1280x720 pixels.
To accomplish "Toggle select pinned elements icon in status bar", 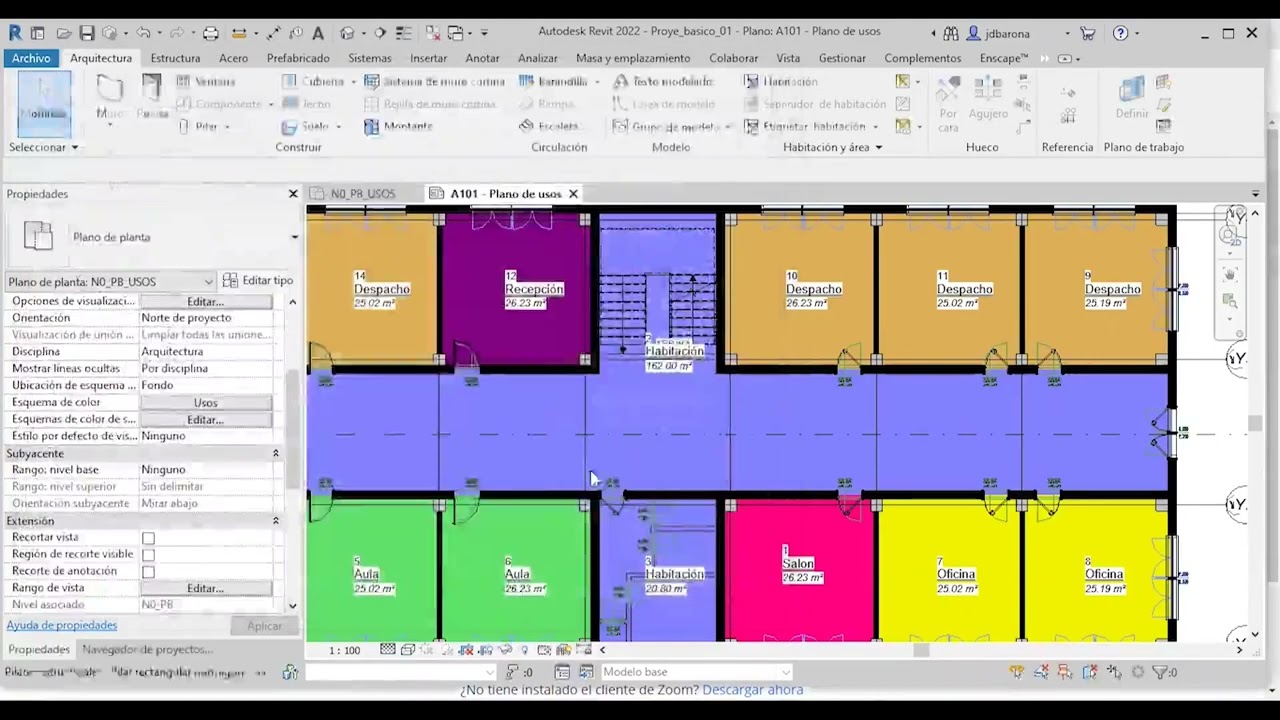I will [x=1065, y=672].
